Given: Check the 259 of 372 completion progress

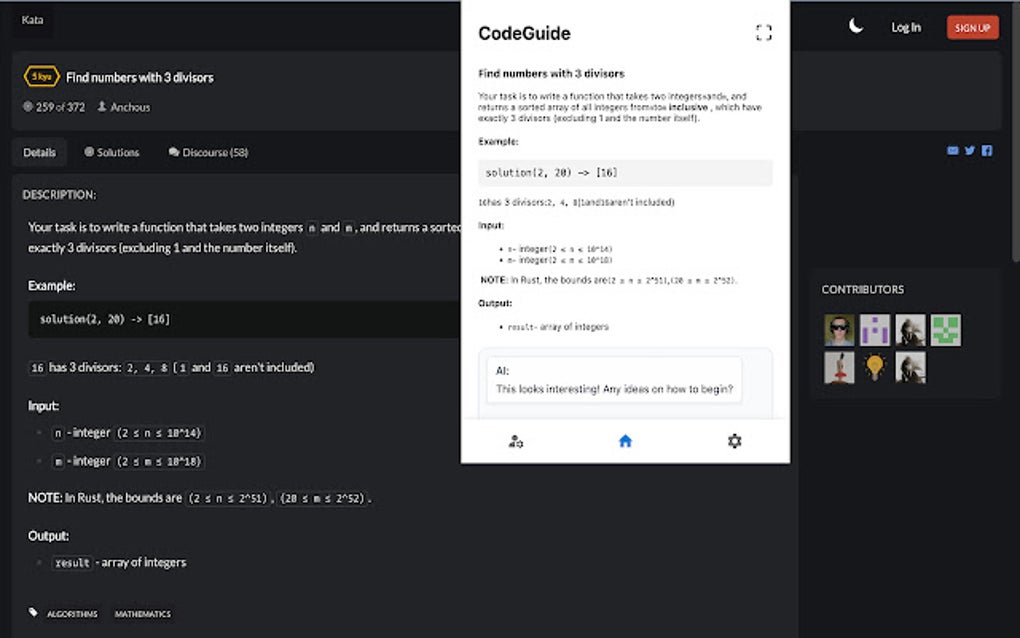Looking at the screenshot, I should point(54,107).
